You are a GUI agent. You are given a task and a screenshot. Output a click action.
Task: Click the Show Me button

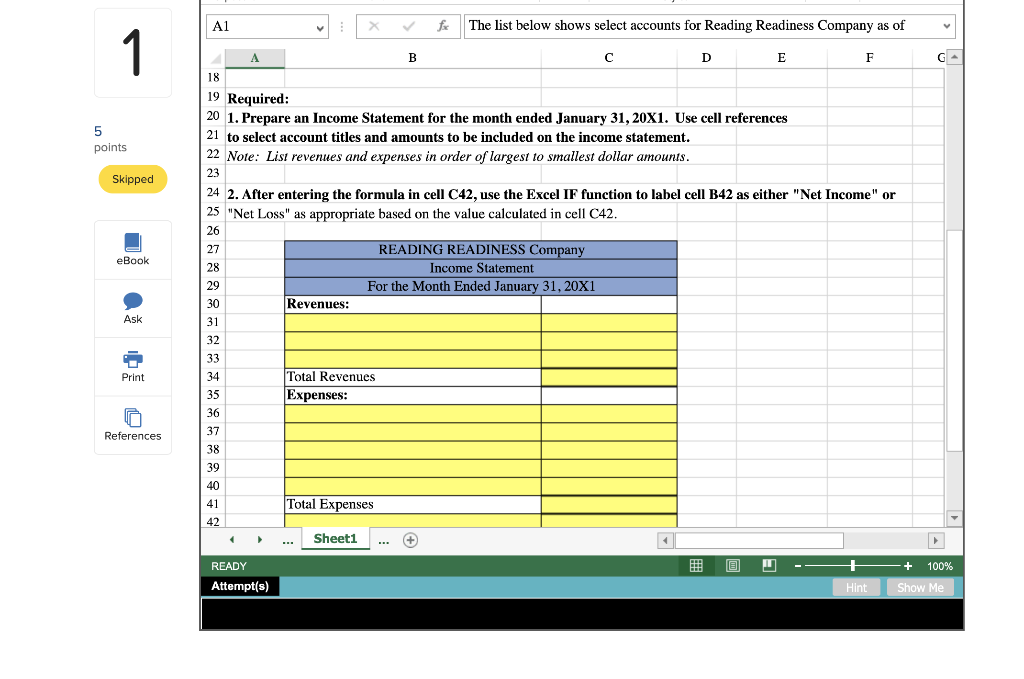[x=919, y=587]
